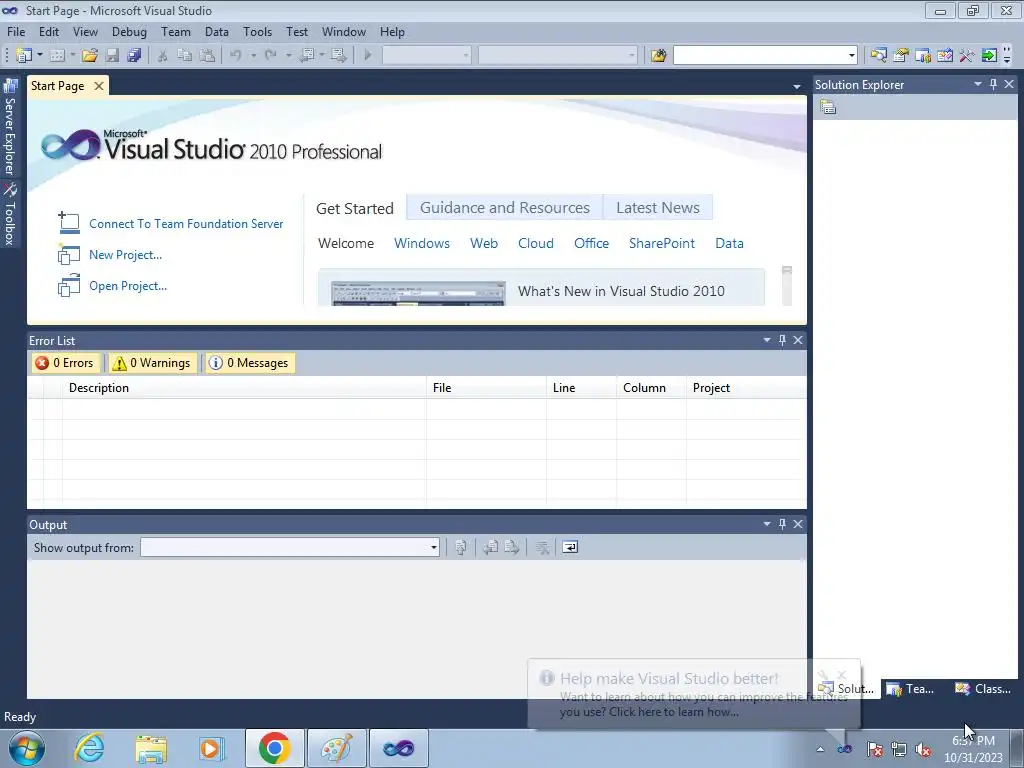Click the Redo arrow icon
This screenshot has width=1024, height=768.
point(270,56)
